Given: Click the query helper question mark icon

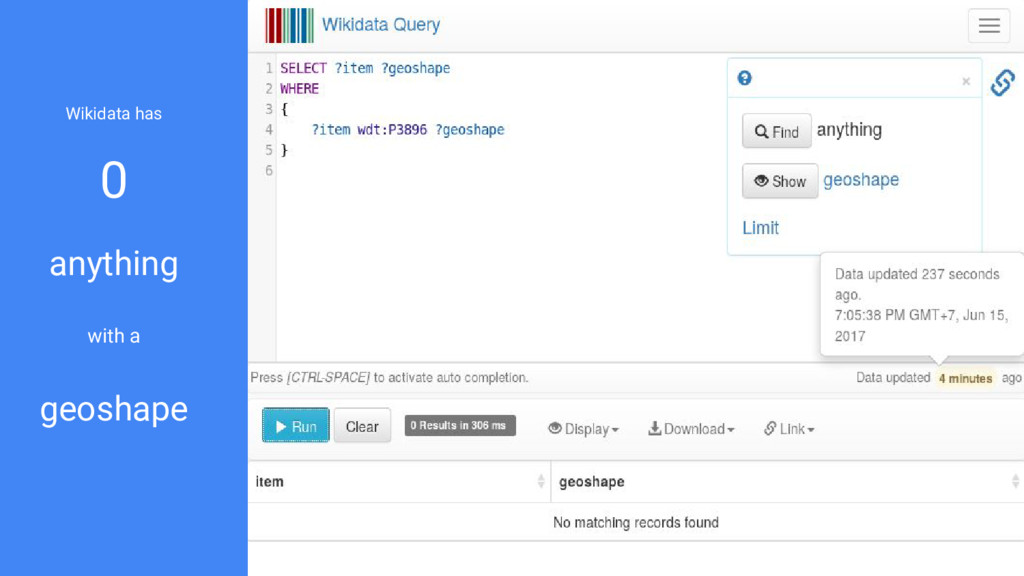Looking at the screenshot, I should point(744,78).
